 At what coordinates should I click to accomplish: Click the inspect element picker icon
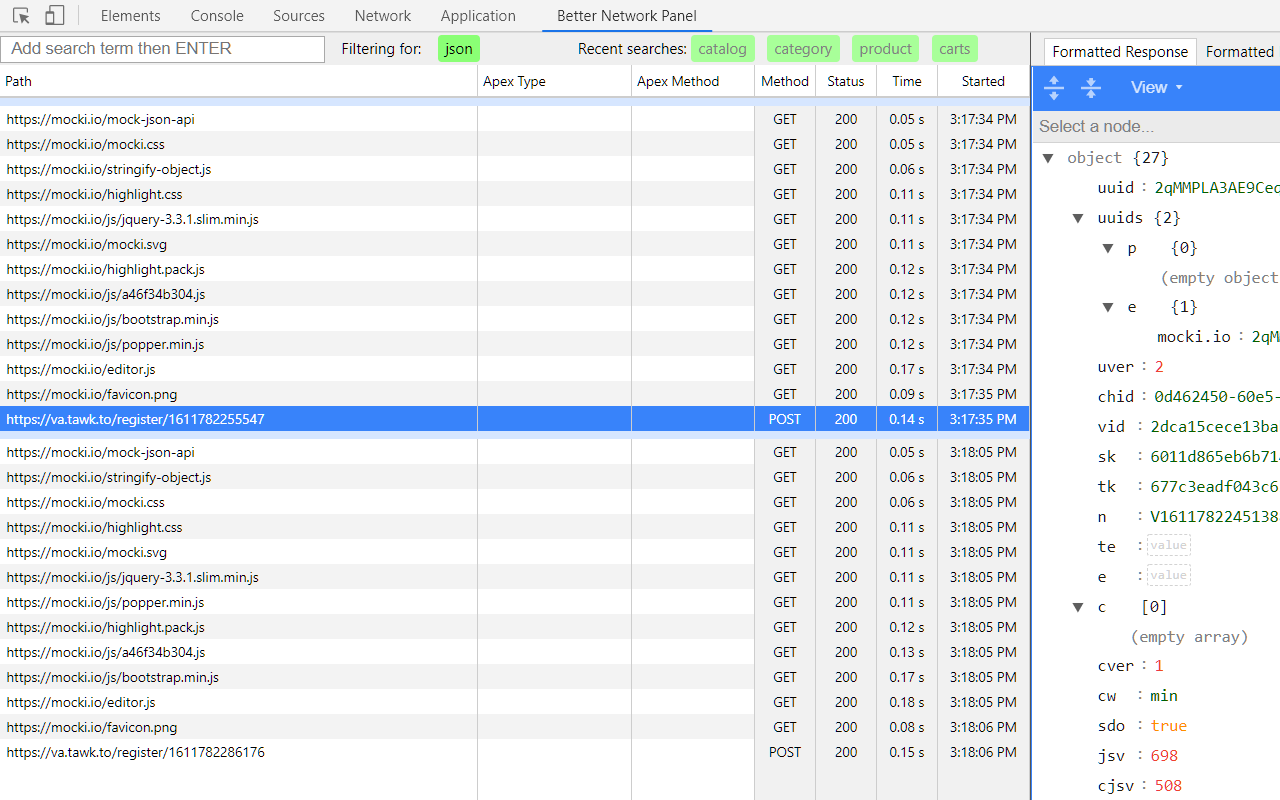pos(21,16)
